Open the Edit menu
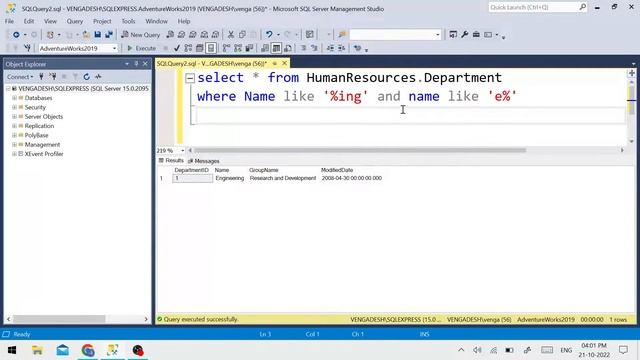Screen dimensions: 640x360 (29, 21)
